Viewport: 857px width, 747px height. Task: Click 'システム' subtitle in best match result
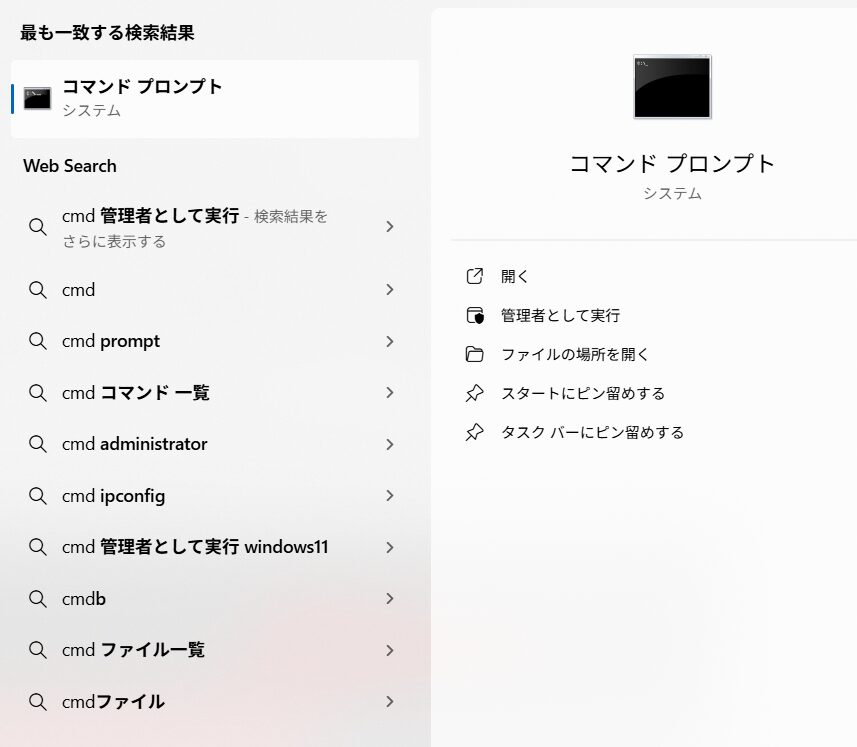tap(91, 111)
